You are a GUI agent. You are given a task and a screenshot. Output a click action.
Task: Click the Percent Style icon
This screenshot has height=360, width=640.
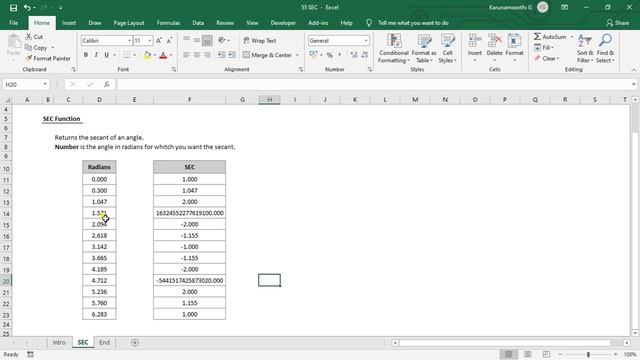click(x=329, y=55)
